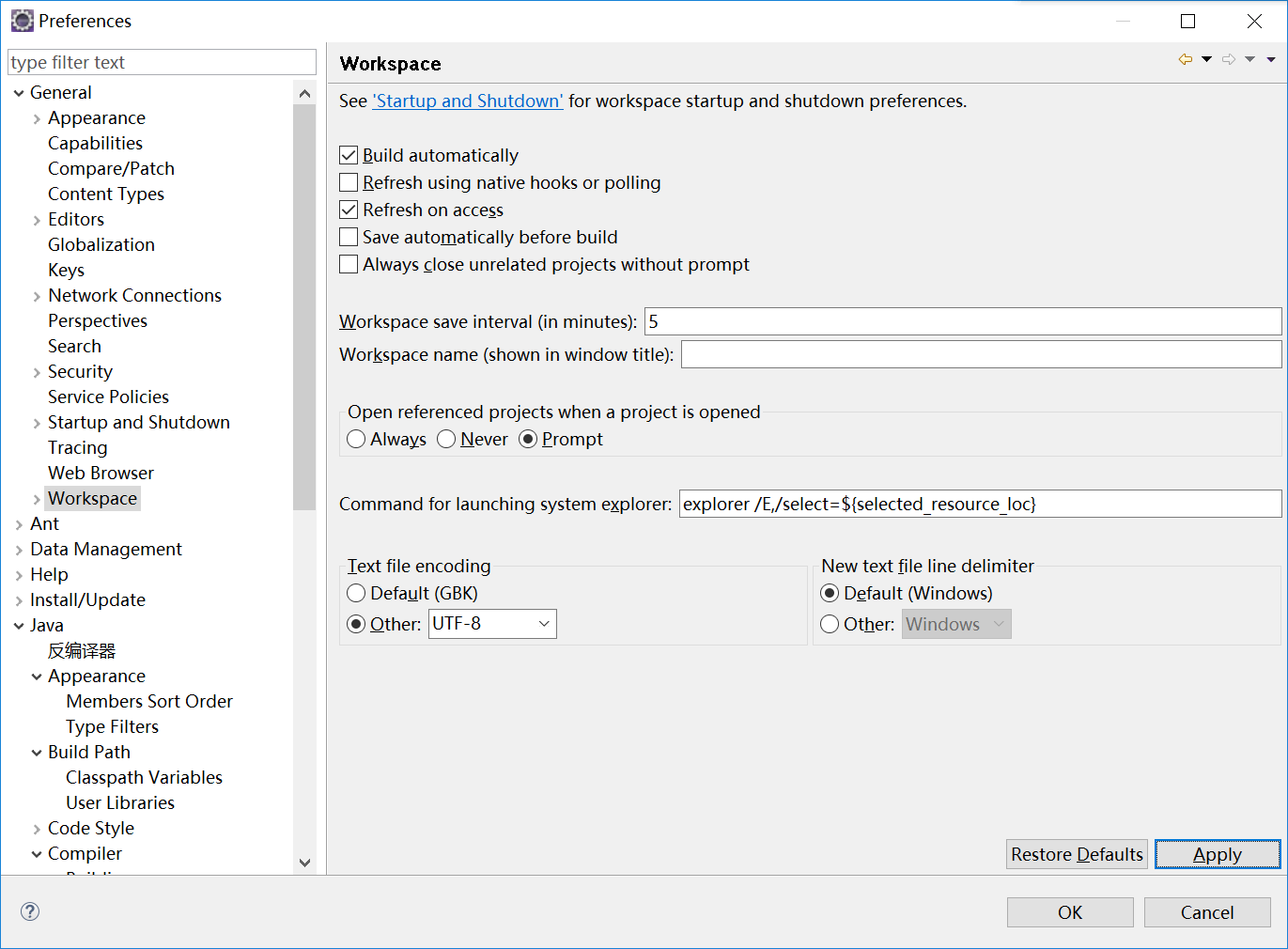
Task: Click the Restore Defaults button
Action: click(x=1077, y=854)
